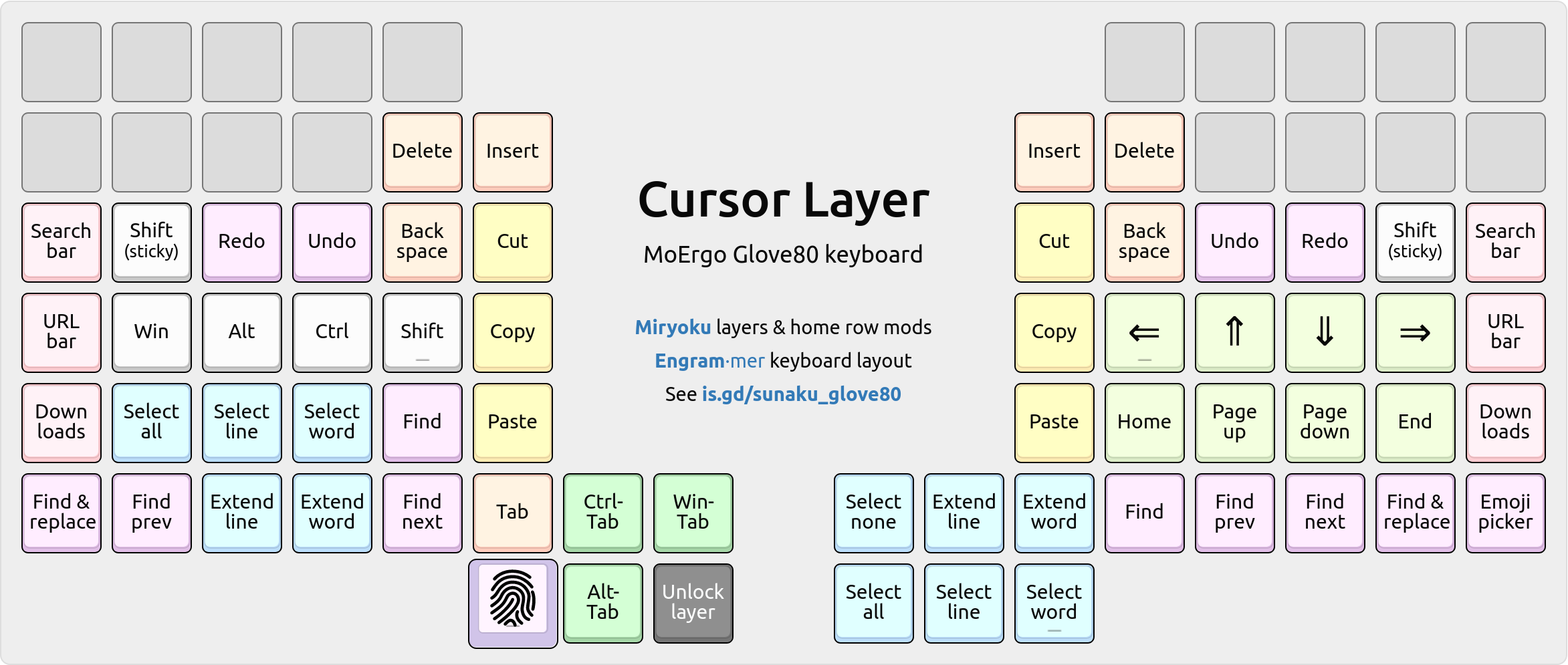This screenshot has height=665, width=1568.
Task: Click the right-half Find prev key
Action: click(x=1234, y=513)
